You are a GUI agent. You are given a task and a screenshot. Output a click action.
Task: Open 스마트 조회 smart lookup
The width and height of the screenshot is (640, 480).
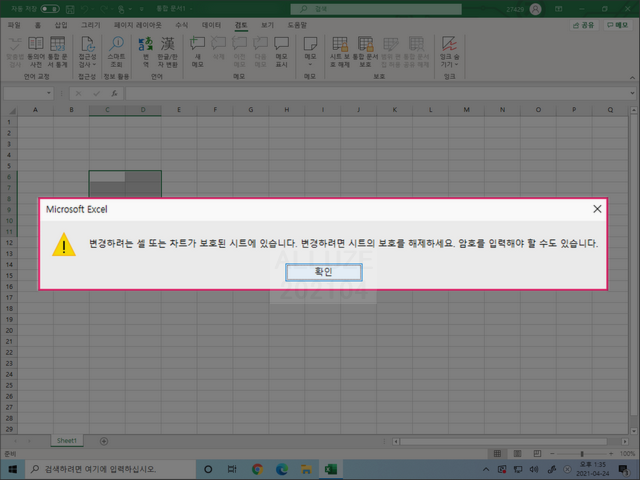click(x=116, y=51)
